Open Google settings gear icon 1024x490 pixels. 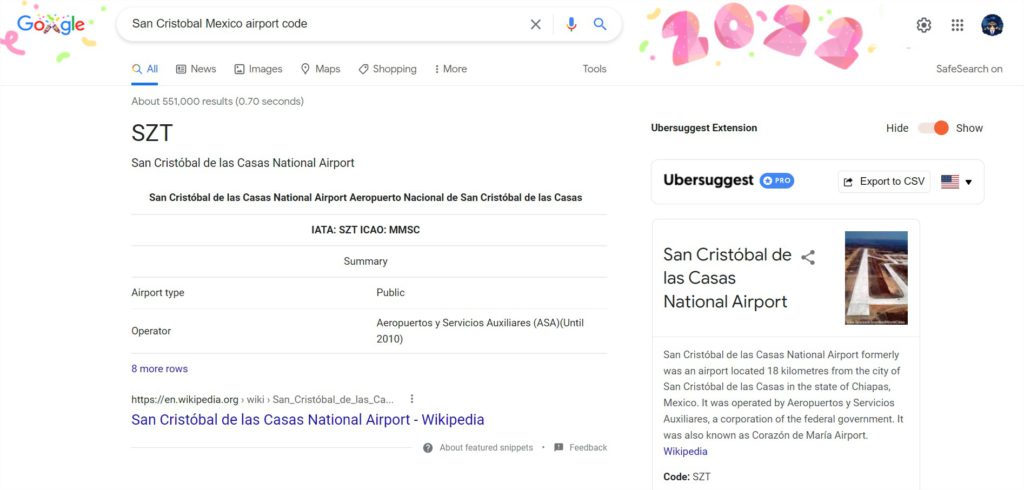[x=923, y=25]
